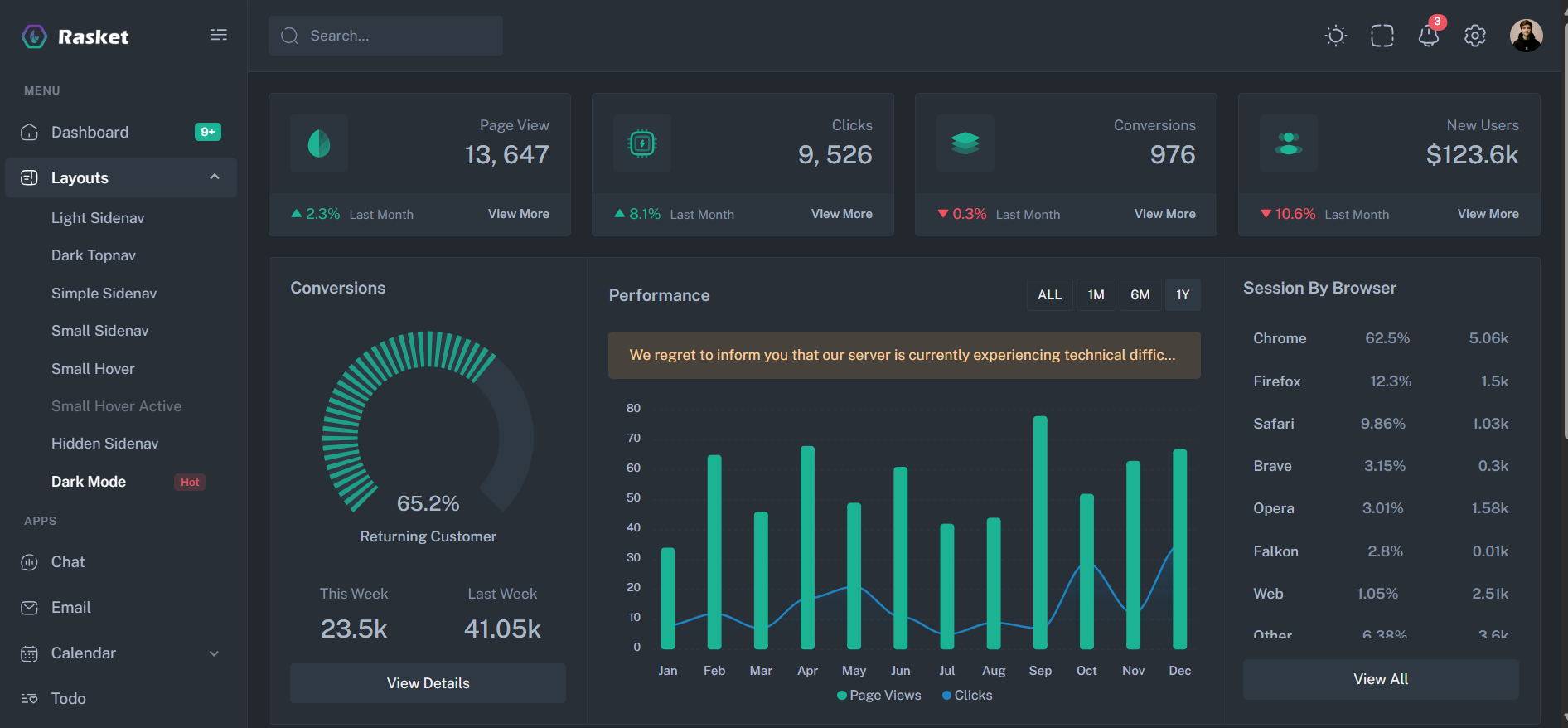Open notifications bell icon
Viewport: 1568px width, 728px height.
point(1429,36)
